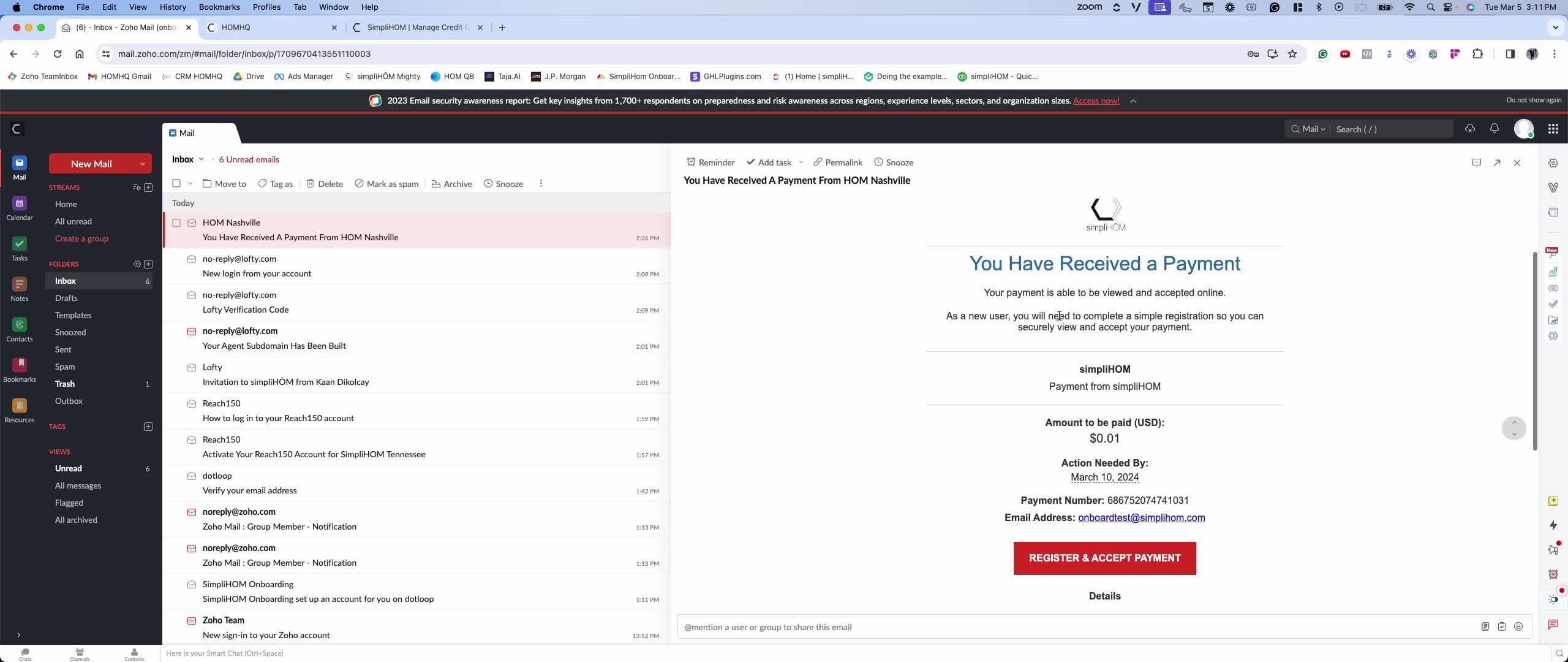Click in the Mail search field
This screenshot has width=1568, height=662.
click(1390, 129)
